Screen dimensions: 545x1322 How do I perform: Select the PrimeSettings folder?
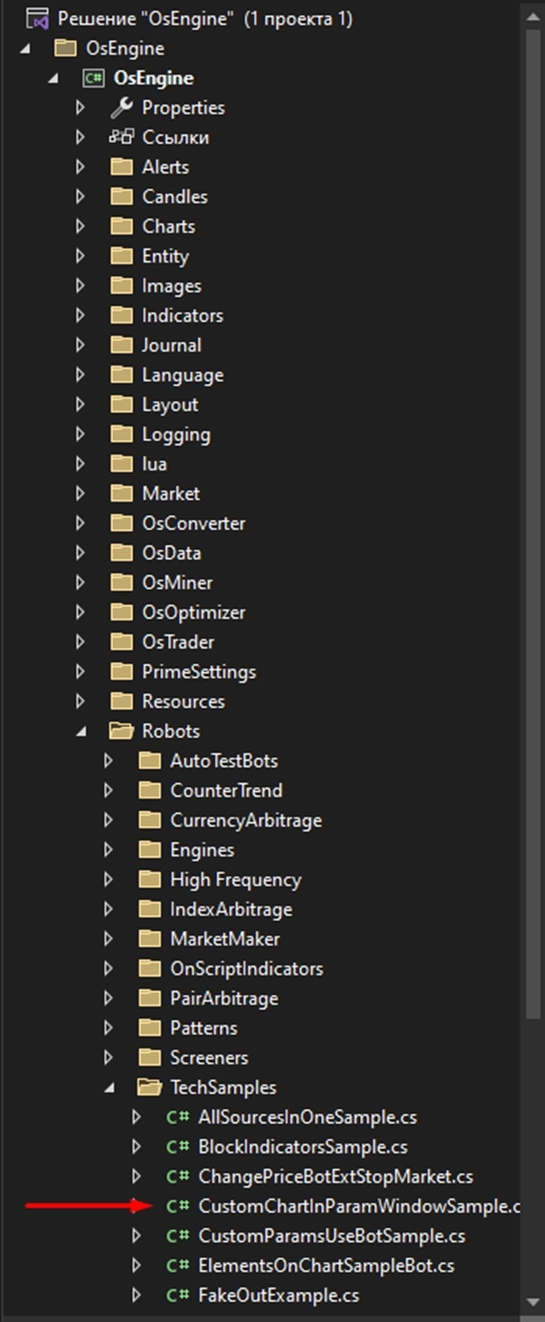click(x=199, y=671)
